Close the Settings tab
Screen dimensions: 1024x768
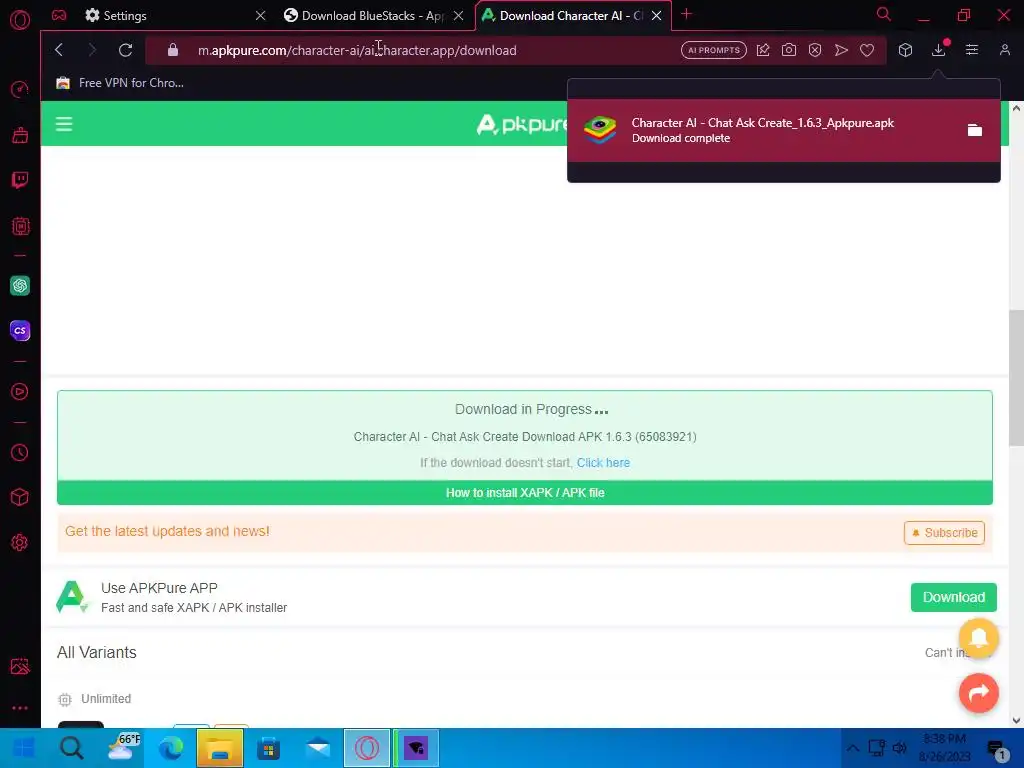[x=261, y=16]
